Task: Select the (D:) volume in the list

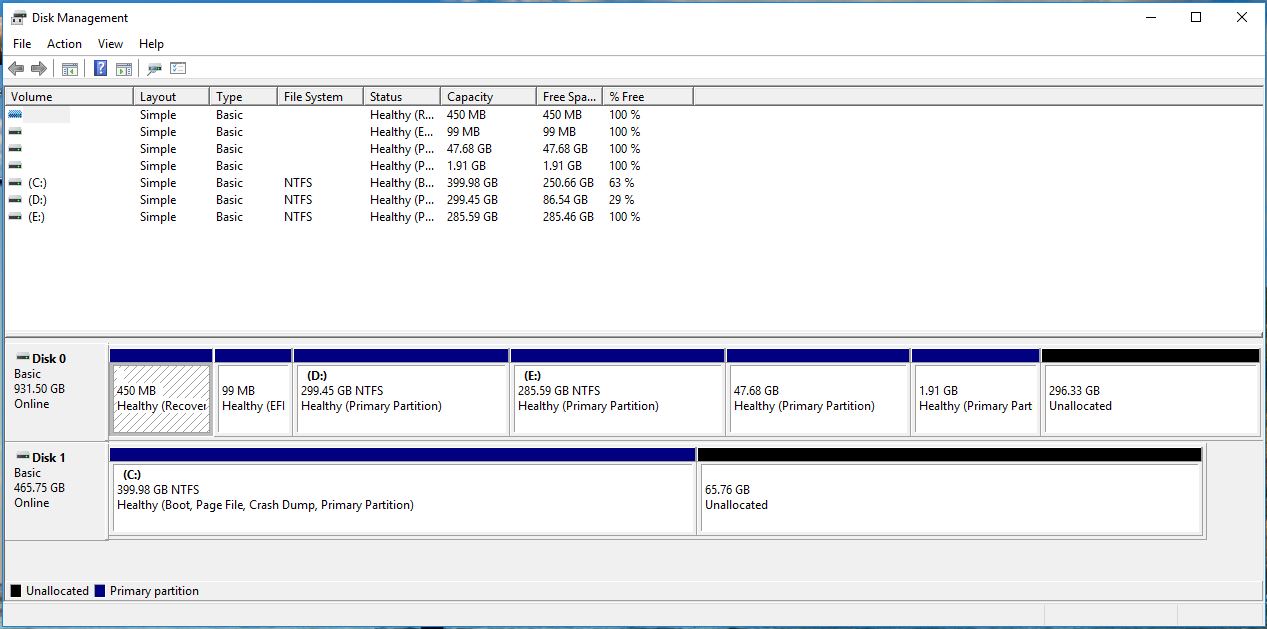Action: [37, 200]
